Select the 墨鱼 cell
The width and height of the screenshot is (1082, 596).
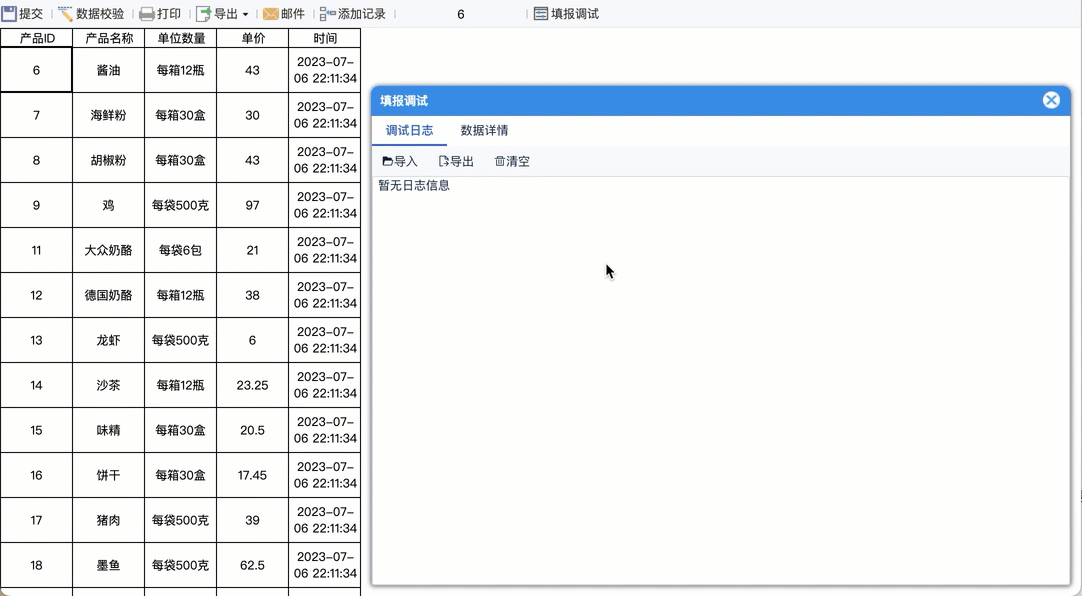tap(108, 565)
